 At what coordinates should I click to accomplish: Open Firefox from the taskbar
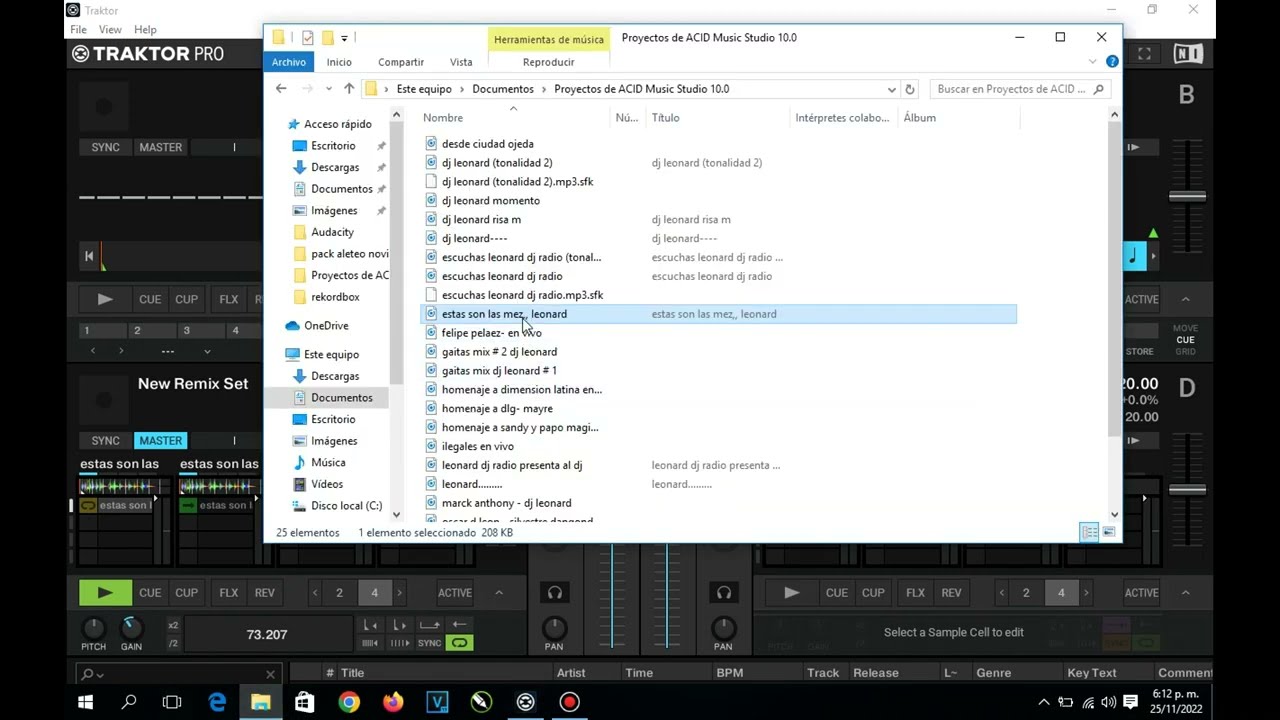pyautogui.click(x=393, y=702)
